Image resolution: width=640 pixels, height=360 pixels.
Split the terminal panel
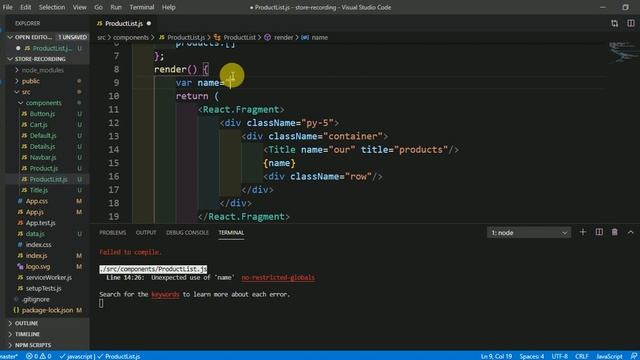point(599,232)
